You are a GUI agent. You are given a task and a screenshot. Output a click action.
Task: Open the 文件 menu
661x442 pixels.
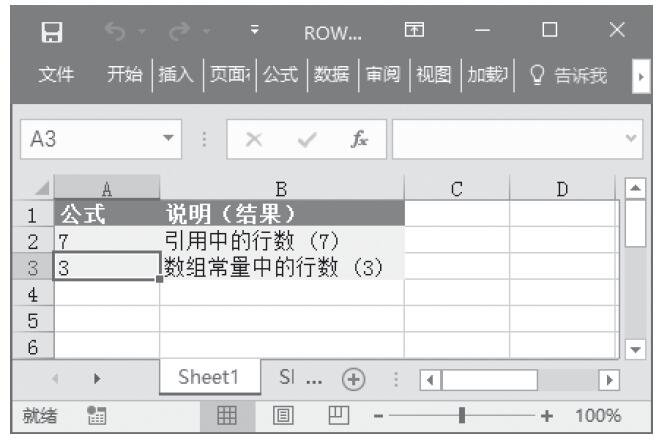pyautogui.click(x=55, y=74)
